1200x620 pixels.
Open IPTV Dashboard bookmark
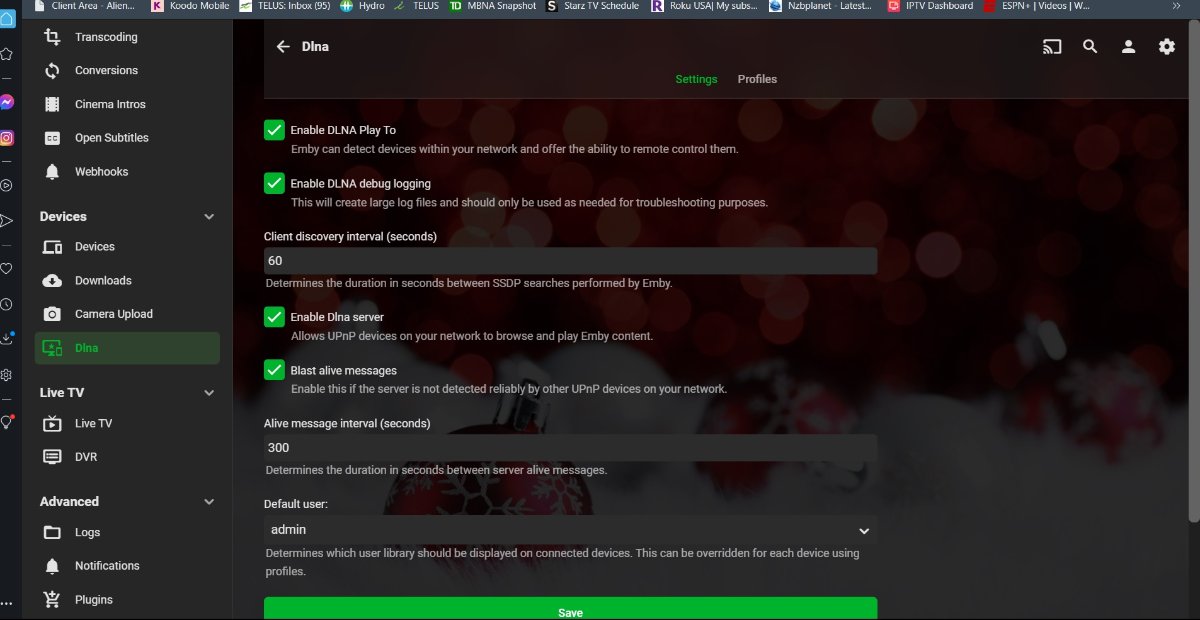coord(930,6)
